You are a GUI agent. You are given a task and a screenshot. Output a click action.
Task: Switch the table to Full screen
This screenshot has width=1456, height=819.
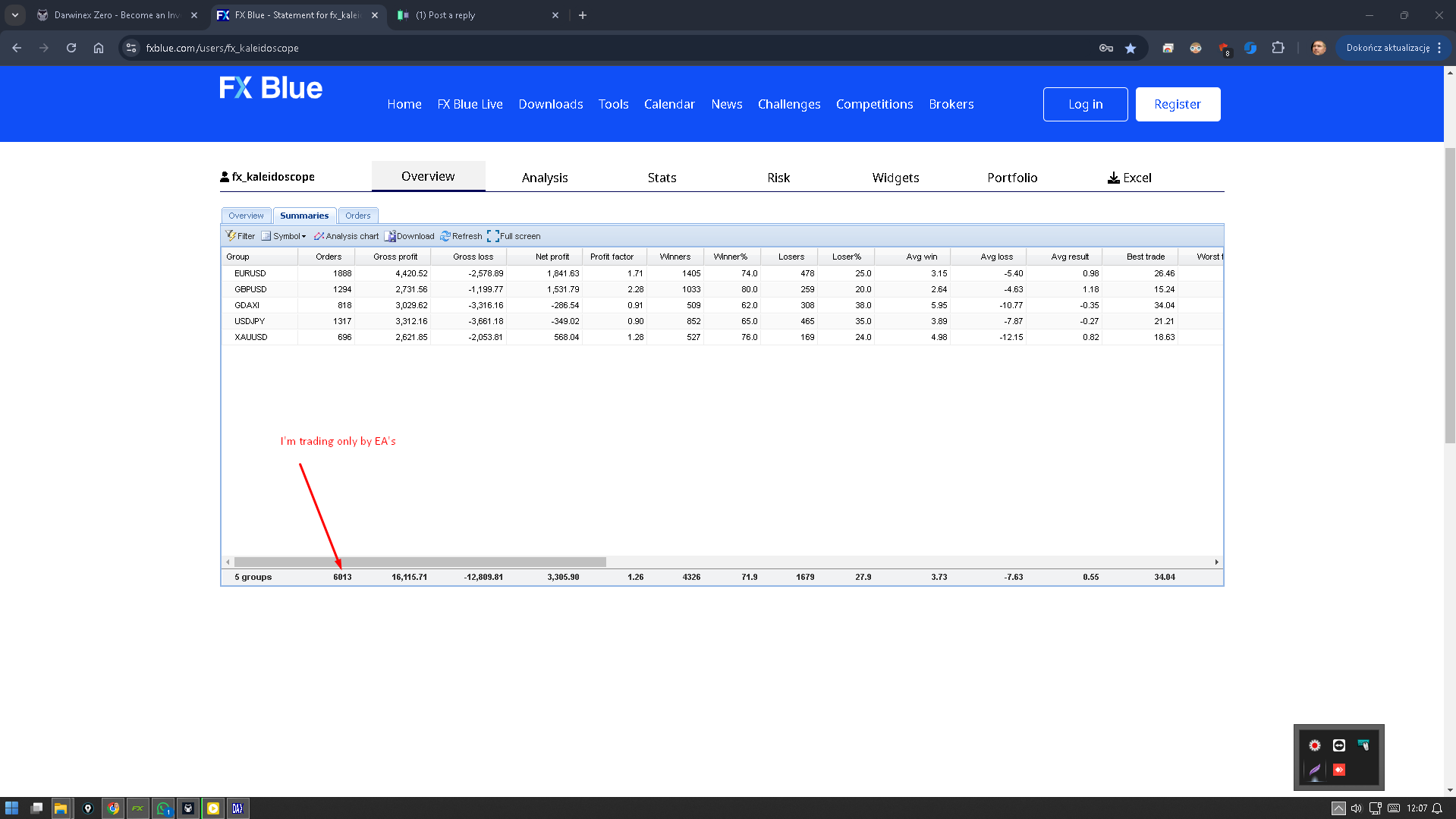tap(514, 236)
